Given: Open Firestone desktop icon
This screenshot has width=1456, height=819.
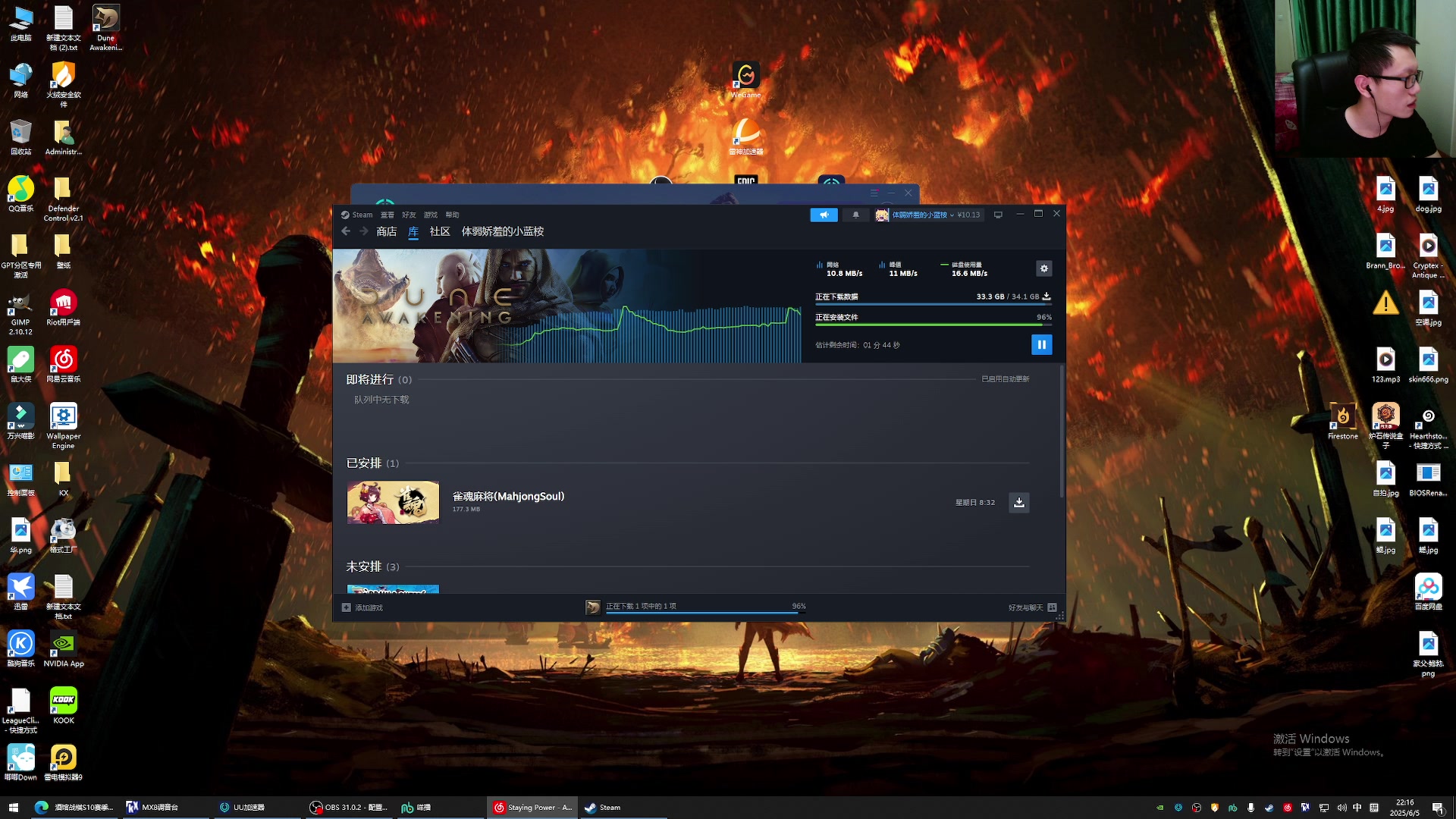Looking at the screenshot, I should point(1343,422).
